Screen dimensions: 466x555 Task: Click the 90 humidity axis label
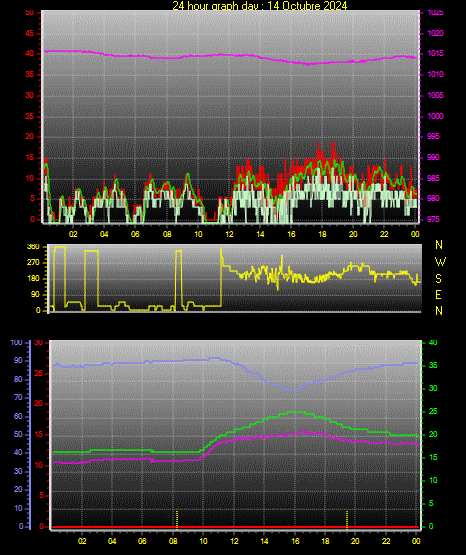18,360
